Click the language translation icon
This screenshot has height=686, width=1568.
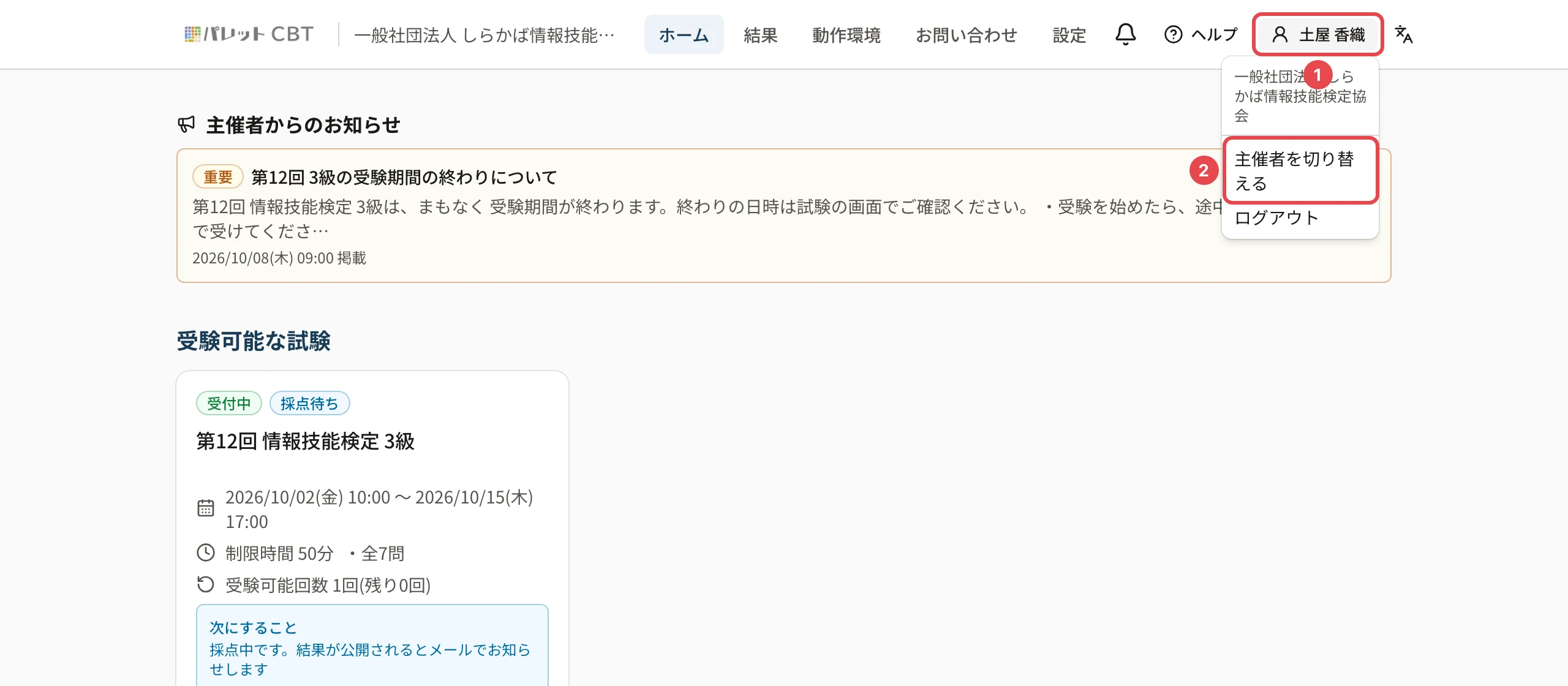click(1404, 34)
